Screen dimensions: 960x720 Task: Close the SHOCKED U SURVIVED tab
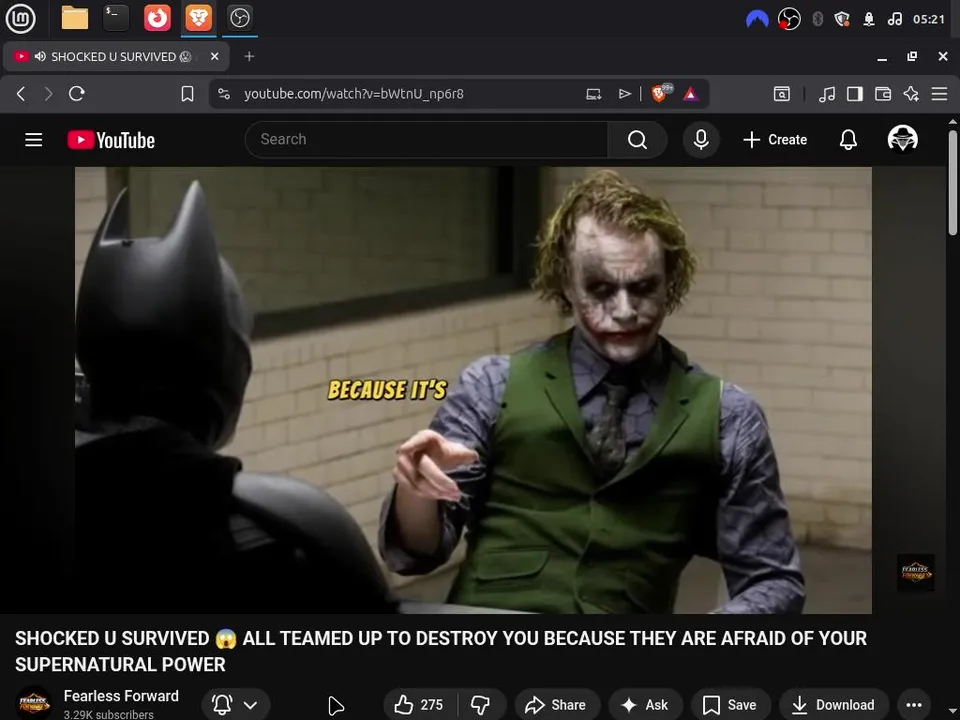pos(214,56)
